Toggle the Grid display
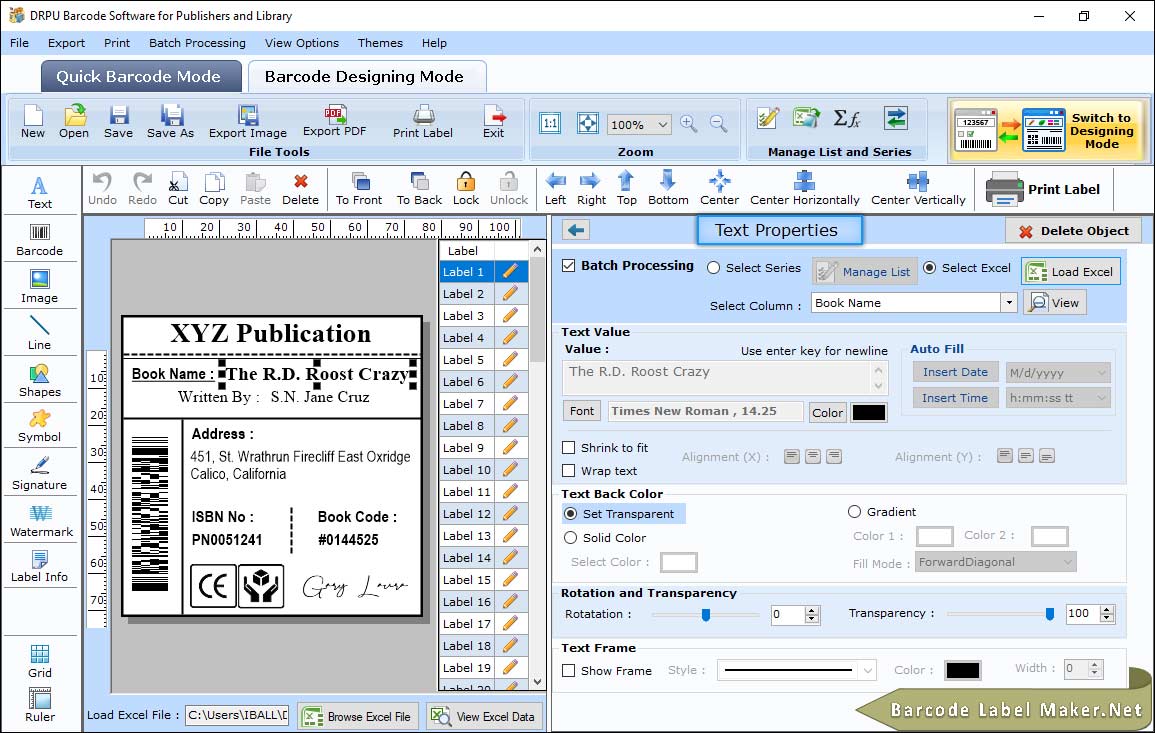 [40, 661]
